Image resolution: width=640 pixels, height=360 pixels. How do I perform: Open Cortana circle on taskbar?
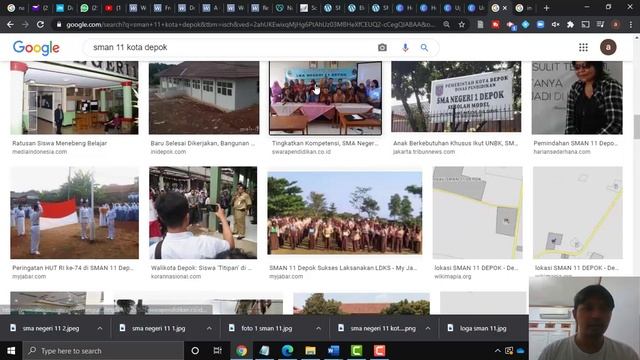[x=195, y=351]
